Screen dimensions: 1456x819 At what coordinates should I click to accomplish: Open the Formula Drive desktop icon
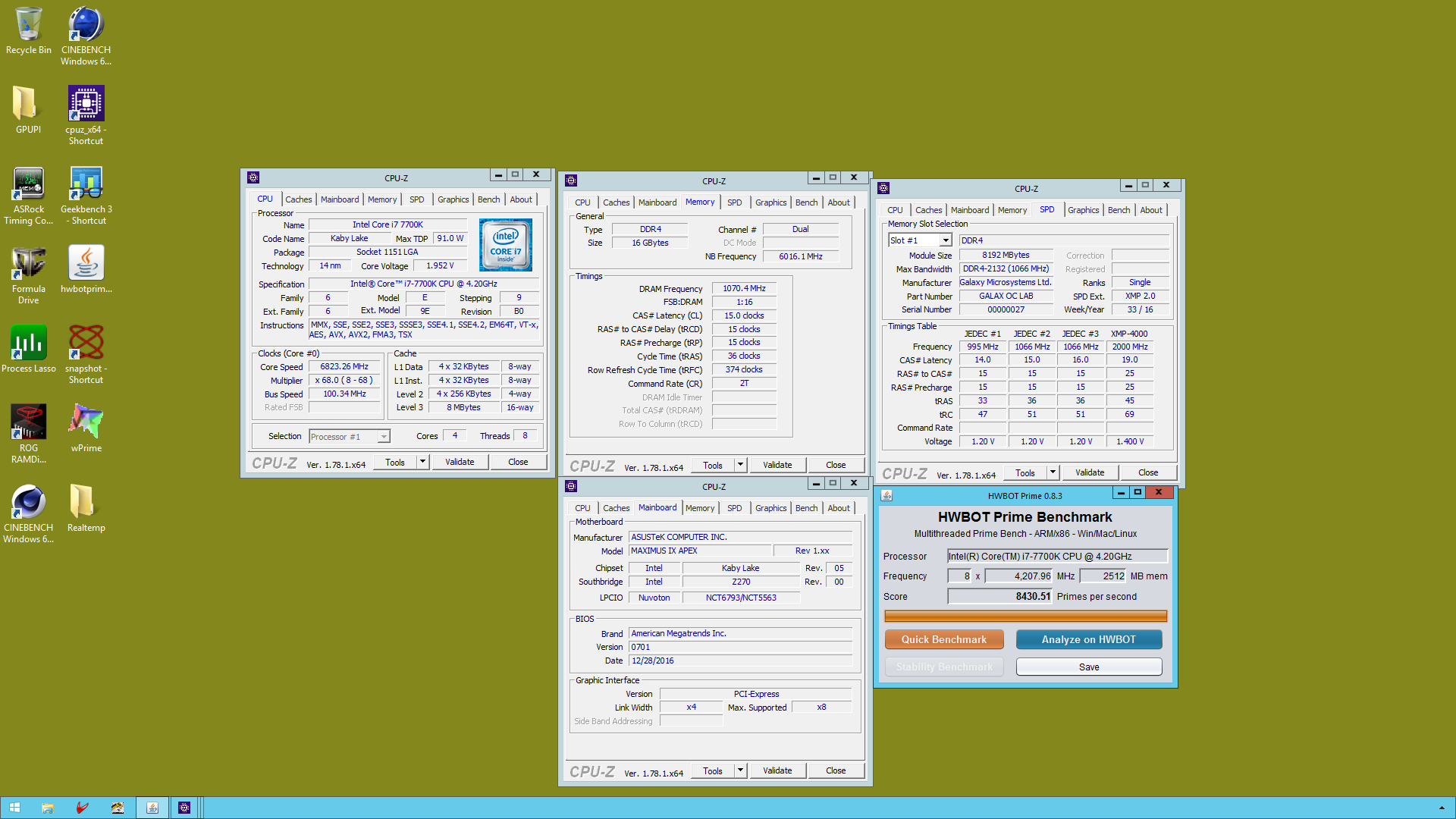pos(28,275)
